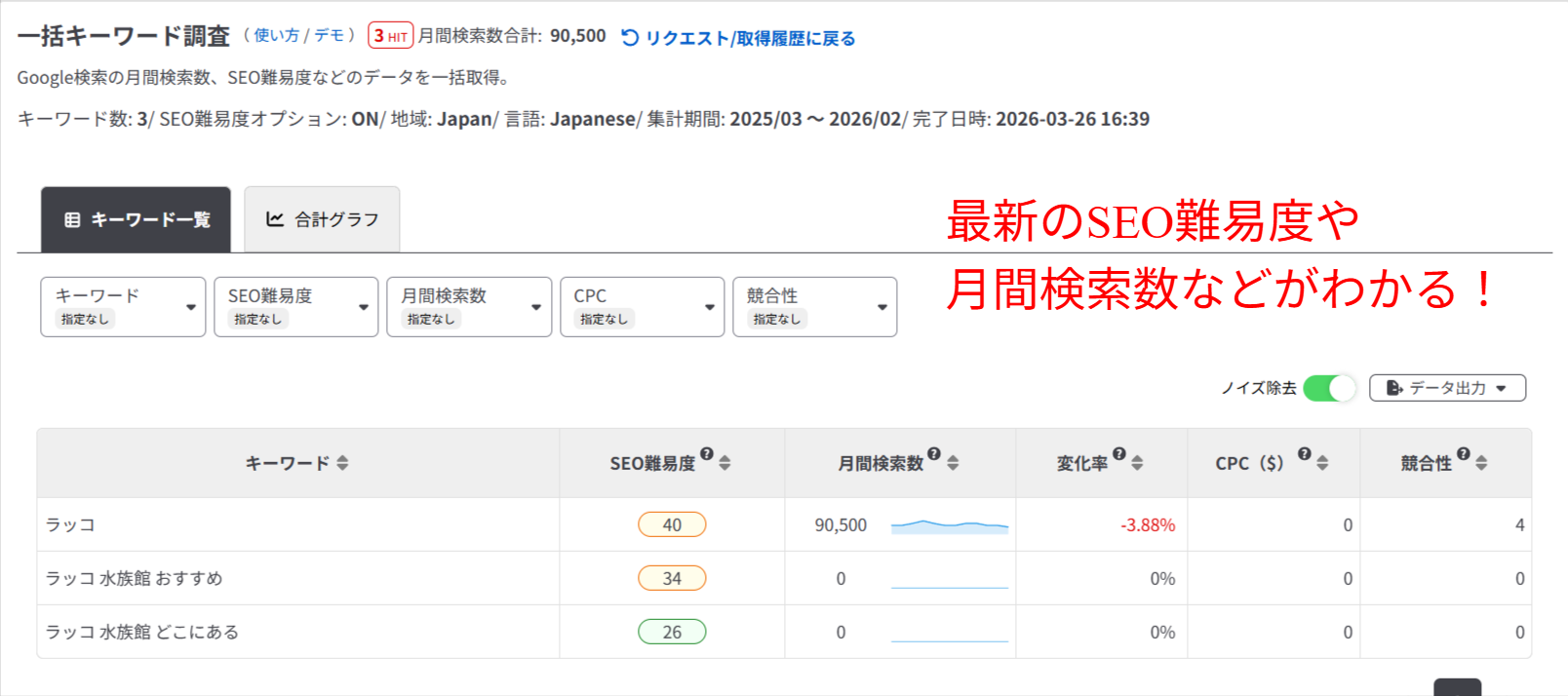Screen dimensions: 1568x696
Task: Sort by SEO難易度 using sort arrows
Action: pyautogui.click(x=725, y=463)
